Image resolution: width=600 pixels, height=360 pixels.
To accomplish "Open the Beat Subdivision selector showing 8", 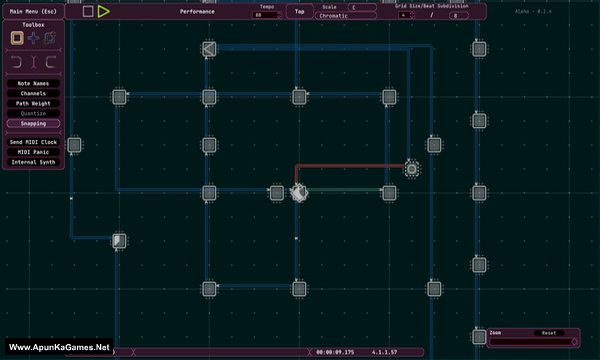I will [x=458, y=15].
